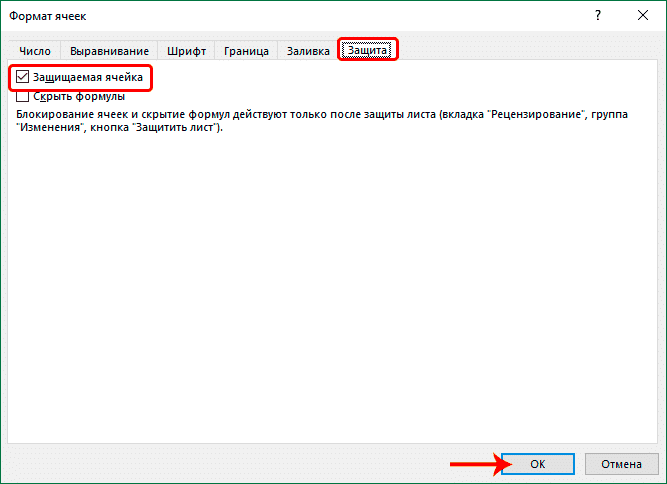Select the Заливка tab
Image resolution: width=667 pixels, height=484 pixels.
[x=308, y=51]
